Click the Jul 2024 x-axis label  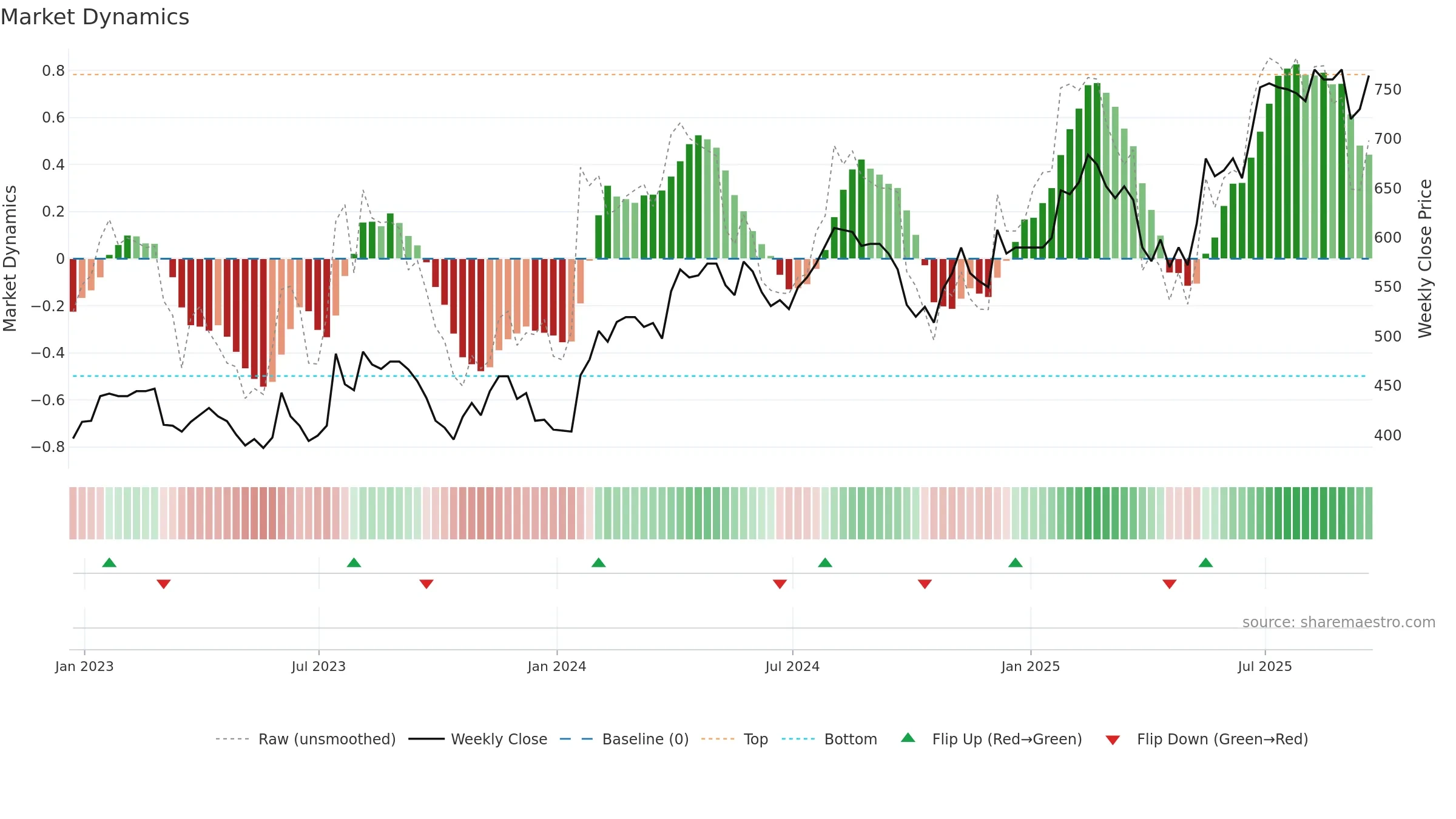pyautogui.click(x=792, y=666)
